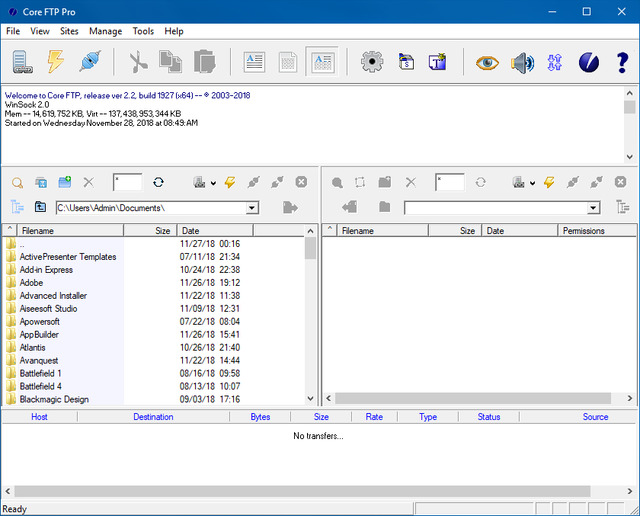The height and width of the screenshot is (516, 640).
Task: Click the blue reconnect plug icon
Action: point(89,62)
